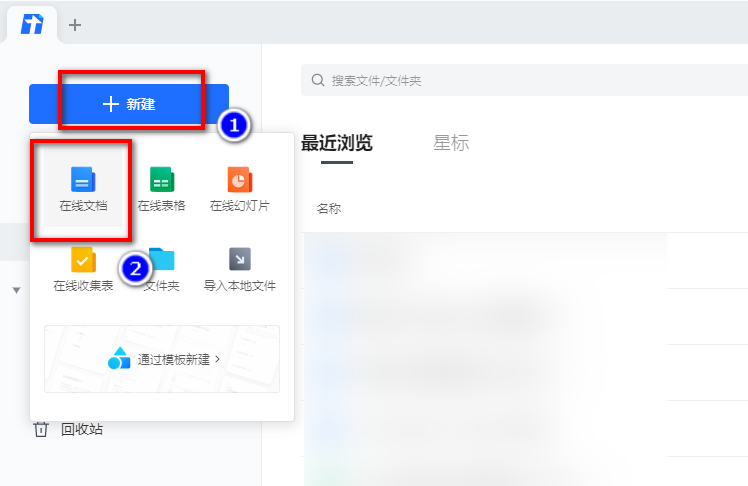
Task: Create a new 在线表格 online spreadsheet
Action: pyautogui.click(x=161, y=189)
